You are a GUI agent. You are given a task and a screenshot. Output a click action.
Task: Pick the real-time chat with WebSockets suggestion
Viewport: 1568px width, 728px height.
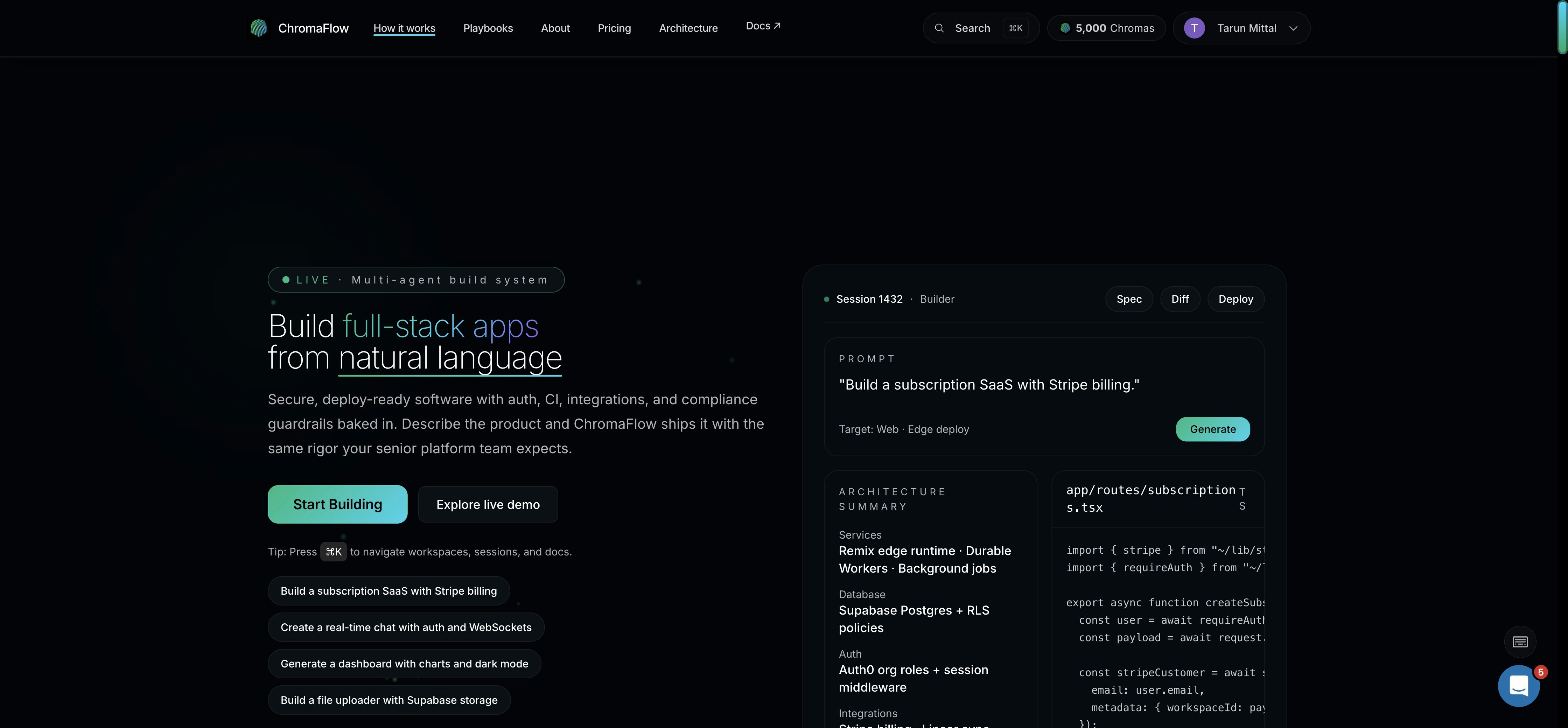(x=406, y=628)
